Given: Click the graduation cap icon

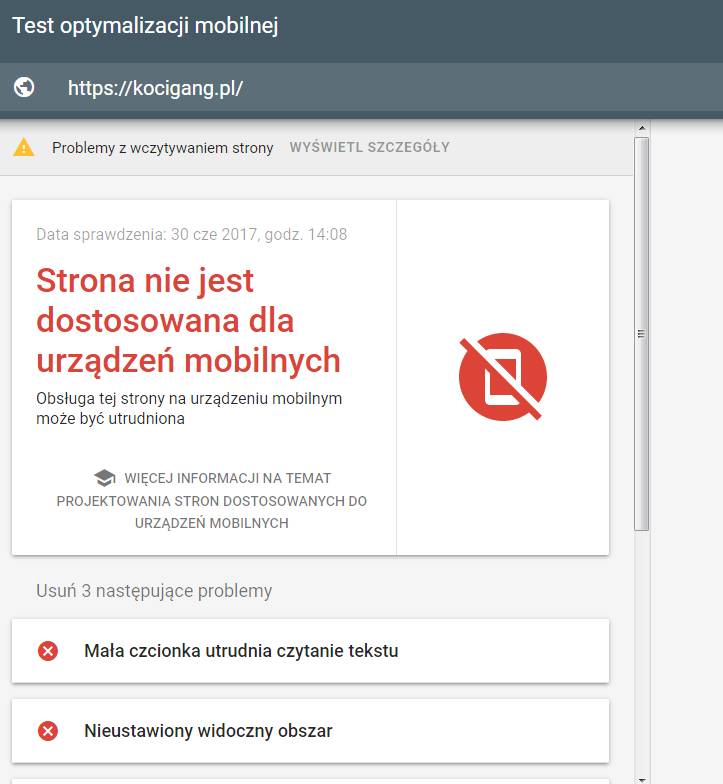Looking at the screenshot, I should coord(104,478).
